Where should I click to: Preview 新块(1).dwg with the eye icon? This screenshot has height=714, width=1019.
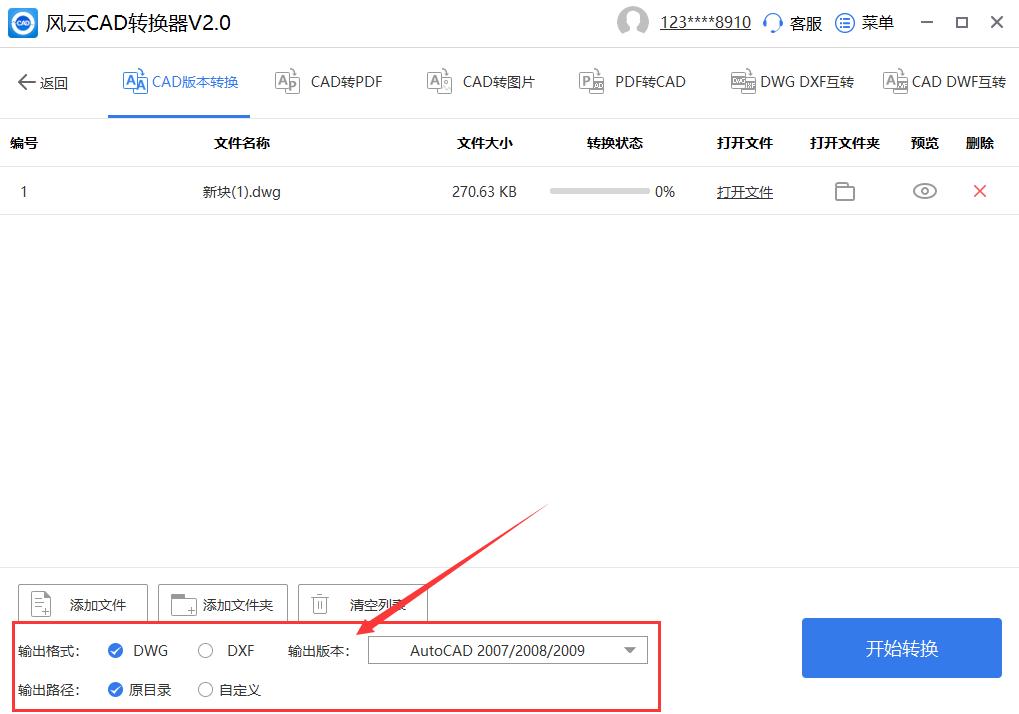coord(923,190)
